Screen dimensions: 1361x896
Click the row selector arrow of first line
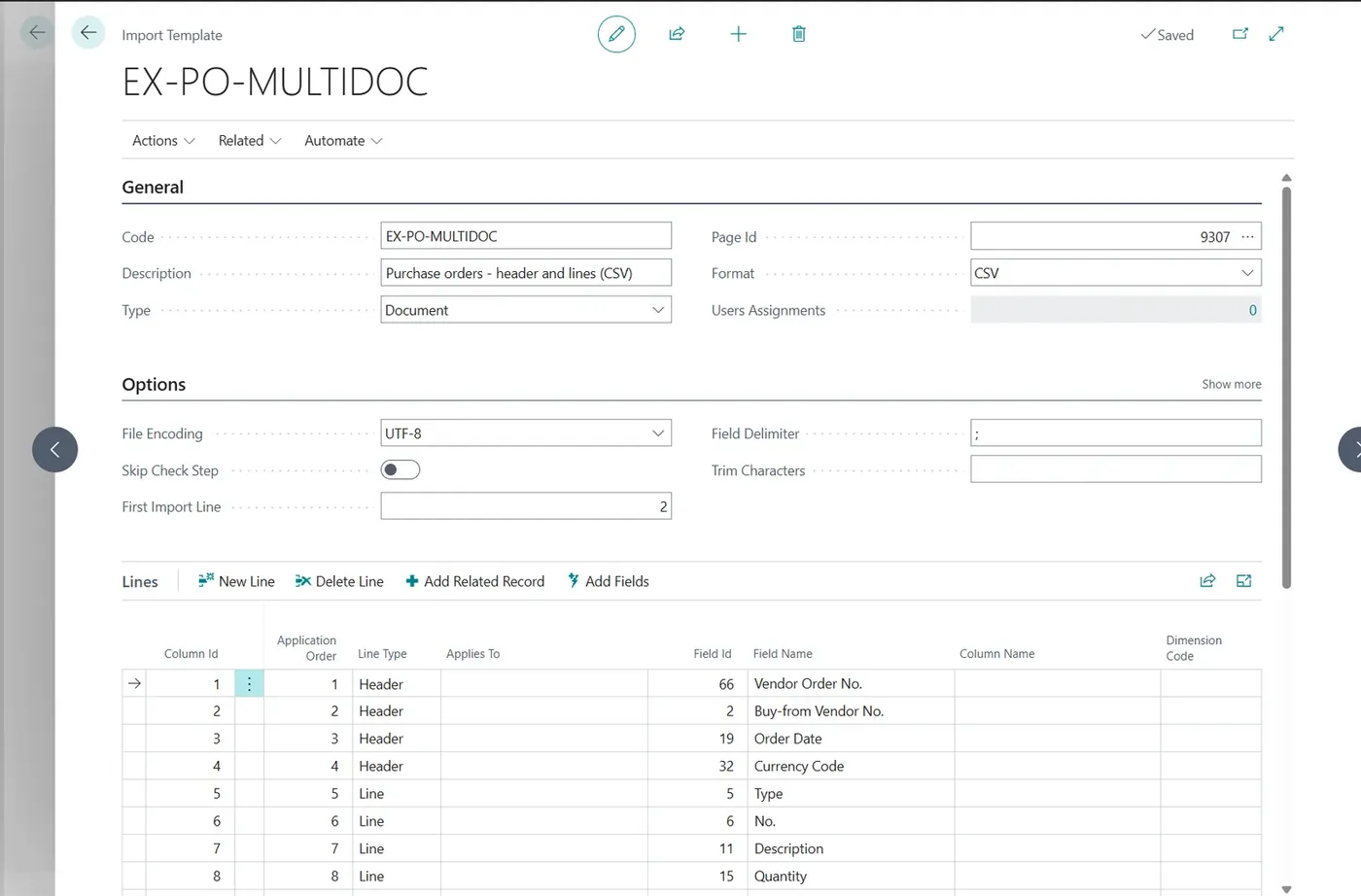(134, 684)
